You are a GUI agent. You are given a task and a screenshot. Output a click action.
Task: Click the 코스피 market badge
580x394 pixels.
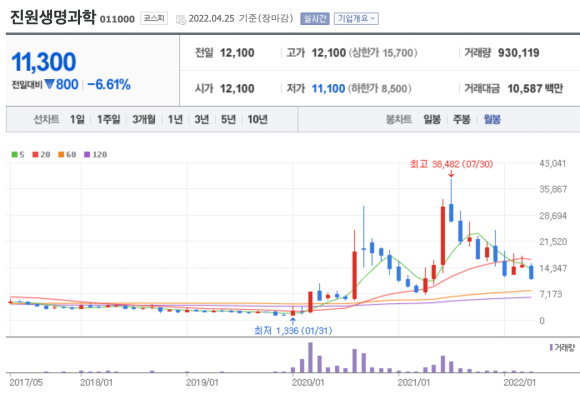point(154,18)
